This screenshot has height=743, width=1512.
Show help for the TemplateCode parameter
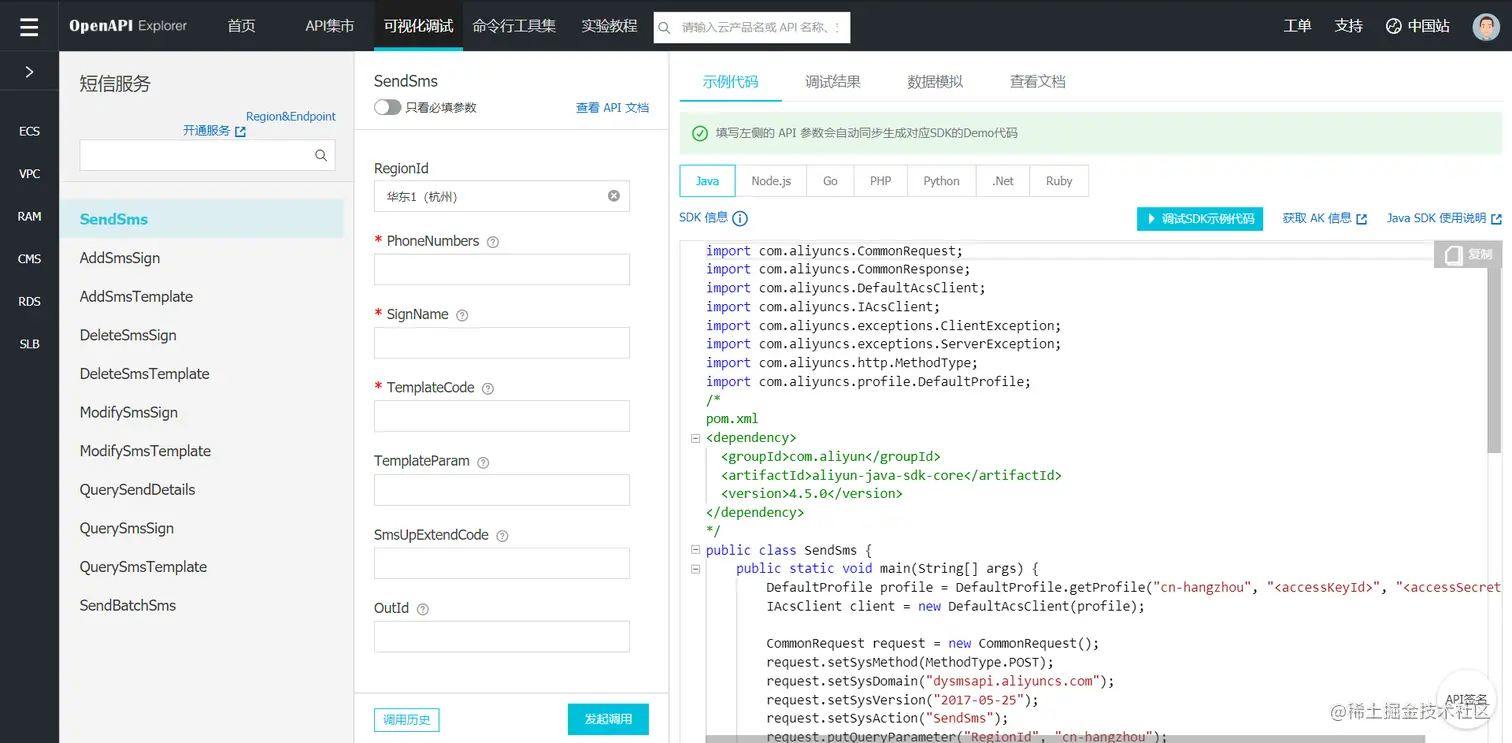(488, 388)
